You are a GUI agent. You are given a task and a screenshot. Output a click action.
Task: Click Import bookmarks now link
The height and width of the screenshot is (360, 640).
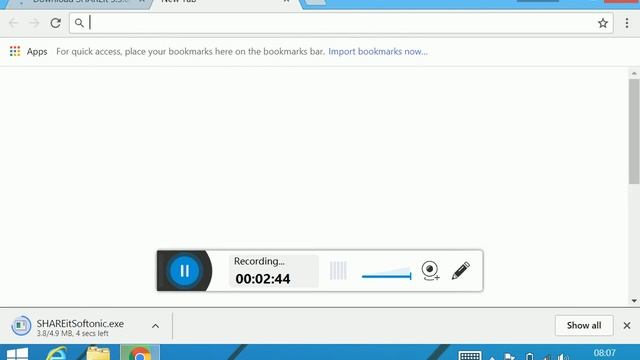[378, 51]
